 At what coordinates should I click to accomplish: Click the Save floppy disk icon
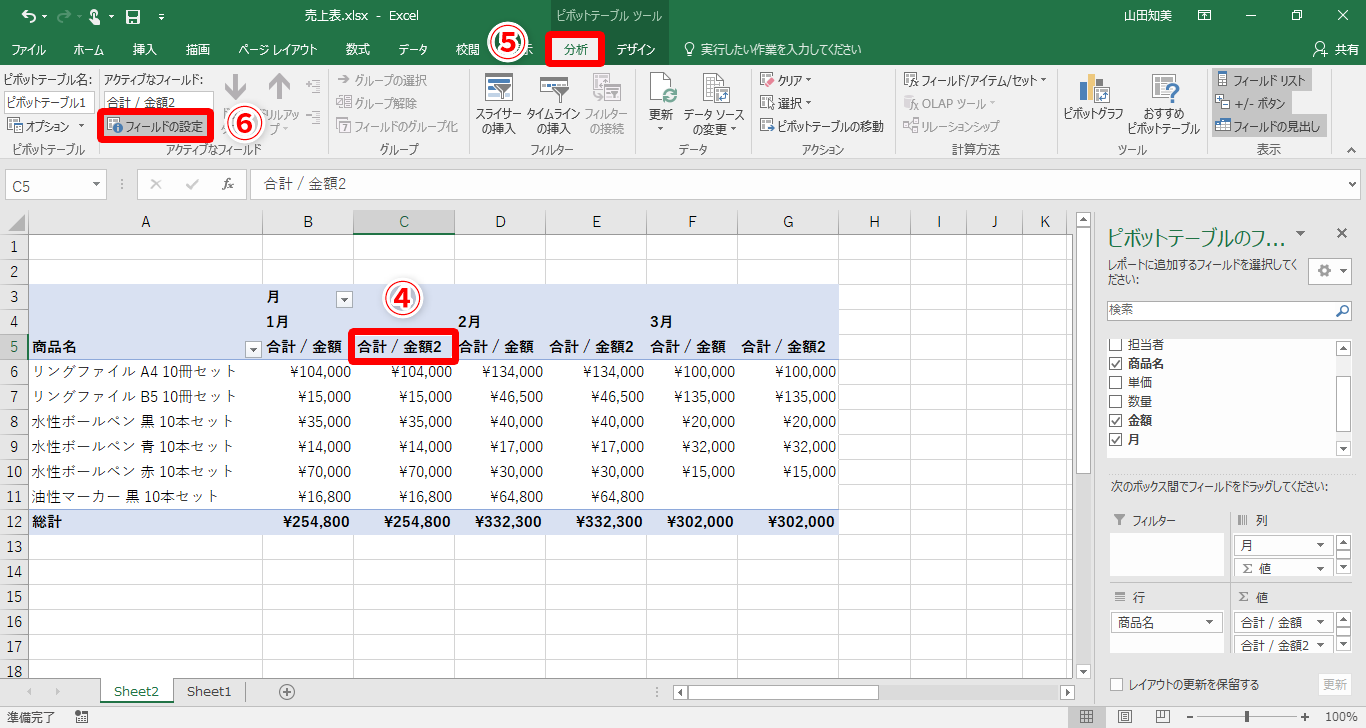click(x=133, y=16)
